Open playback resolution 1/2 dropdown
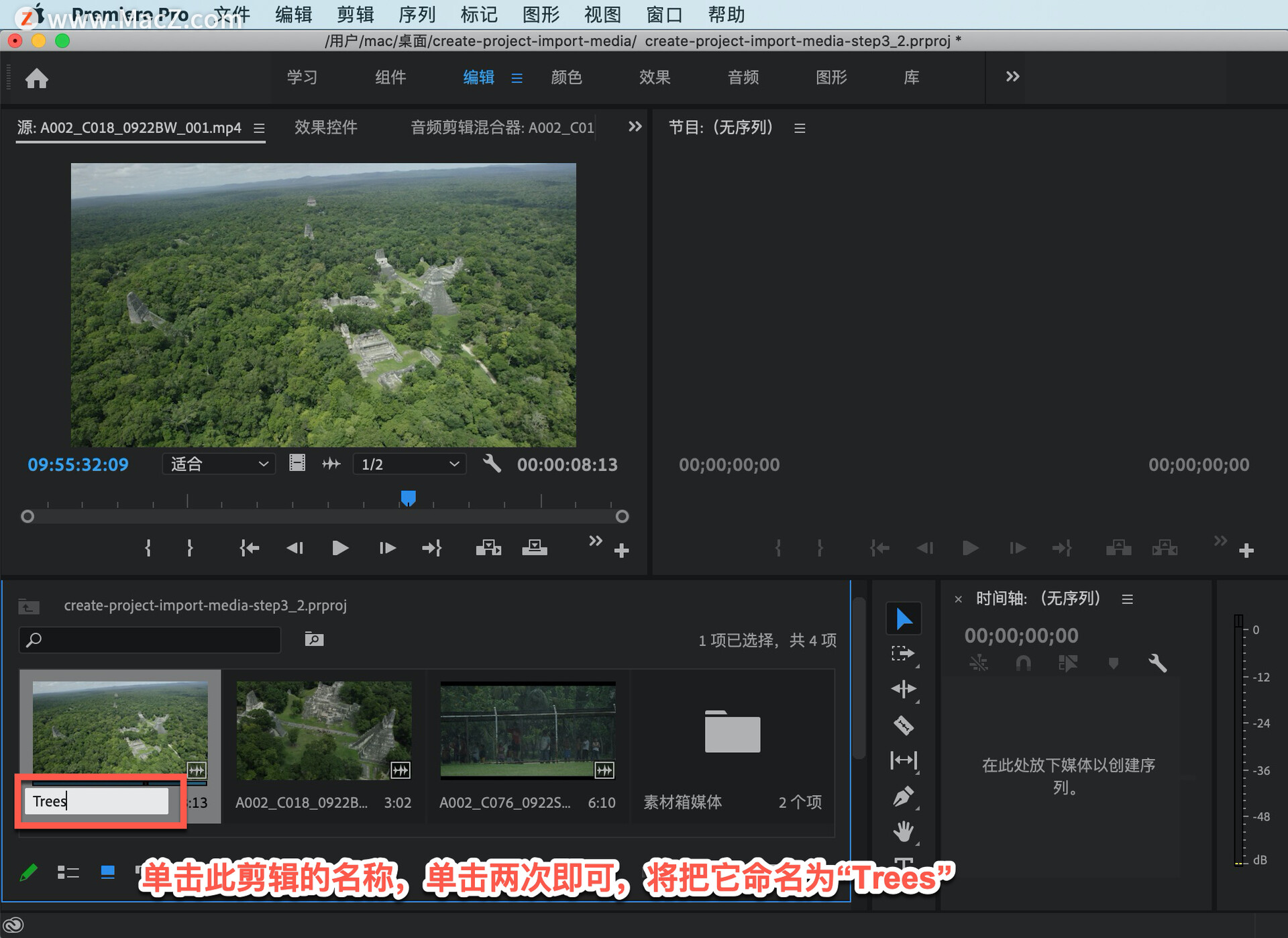 click(x=410, y=464)
